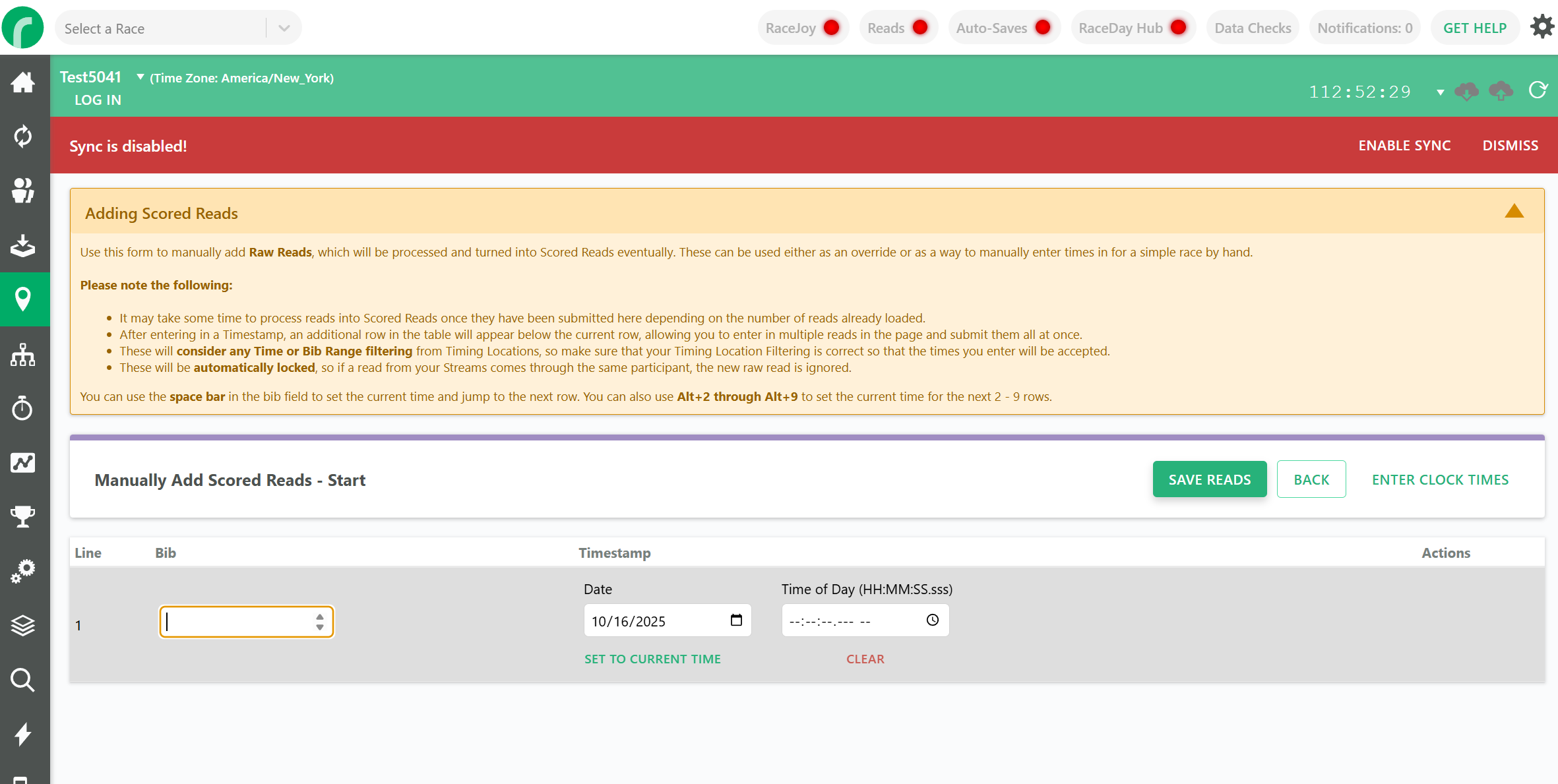Expand the Test5041 race dropdown arrow
This screenshot has width=1558, height=784.
[140, 77]
